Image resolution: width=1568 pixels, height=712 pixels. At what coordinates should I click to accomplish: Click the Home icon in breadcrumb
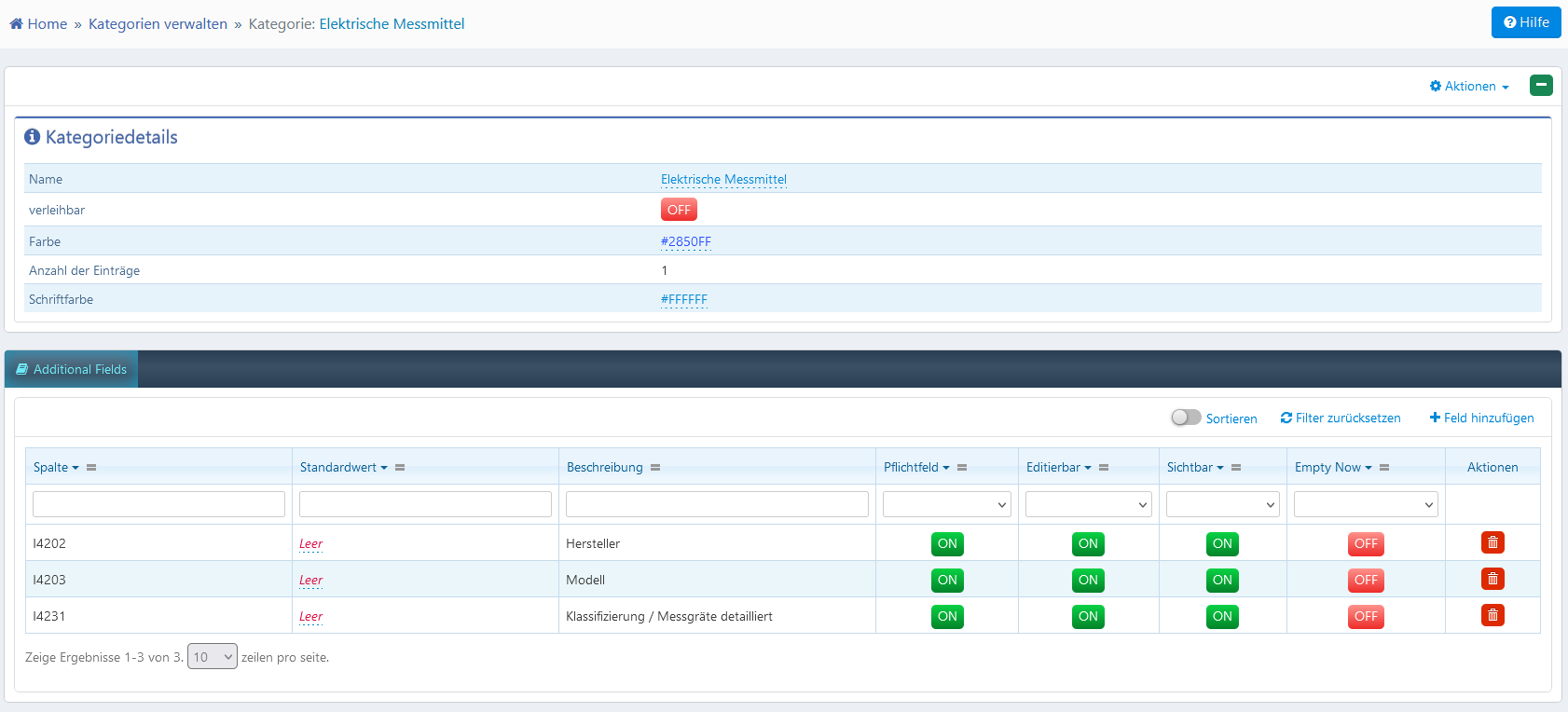pos(16,24)
